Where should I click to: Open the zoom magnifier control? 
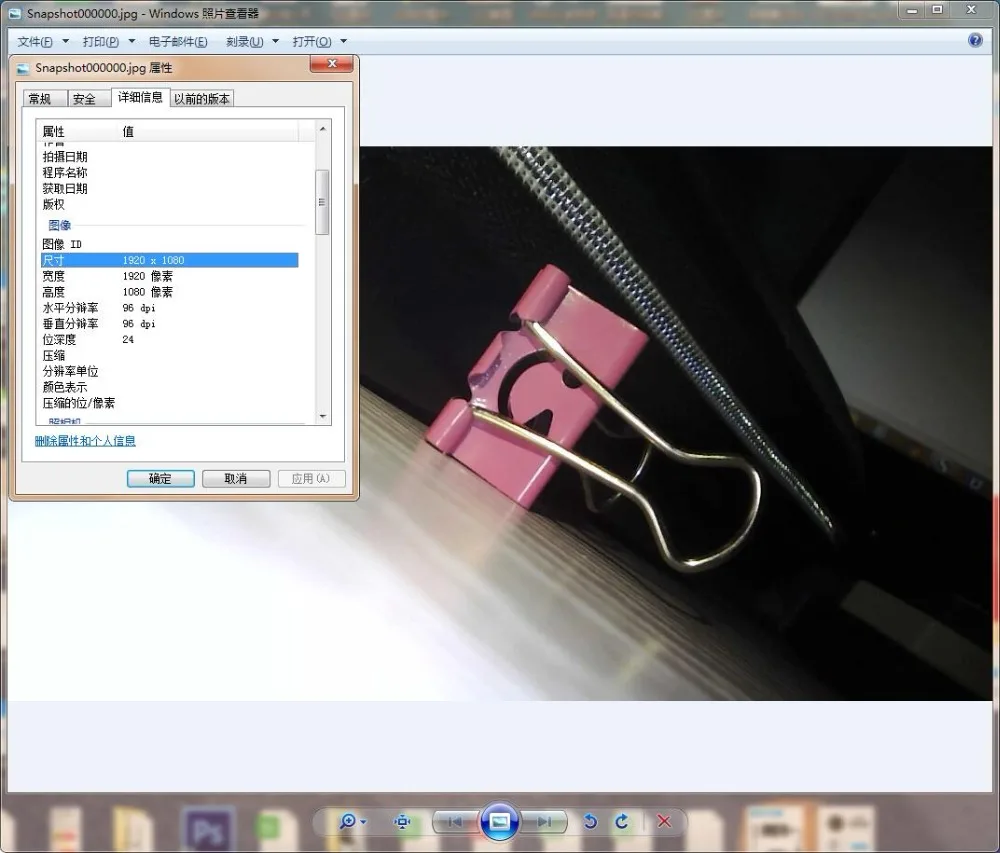coord(348,821)
